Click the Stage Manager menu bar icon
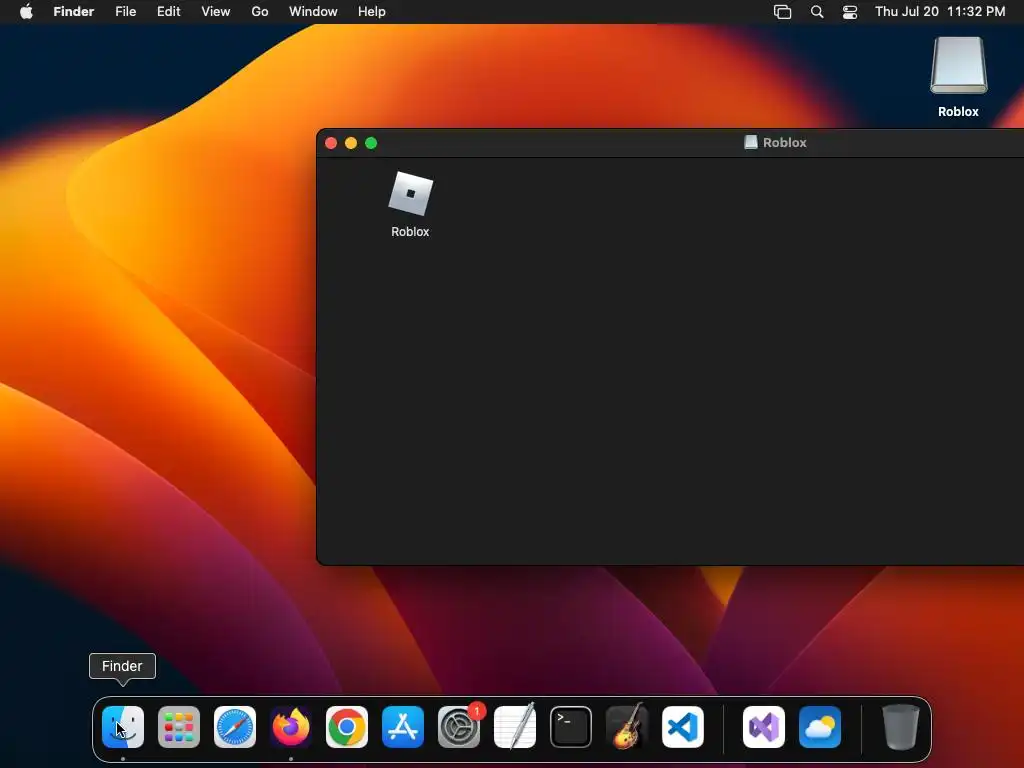1024x768 pixels. 782,12
